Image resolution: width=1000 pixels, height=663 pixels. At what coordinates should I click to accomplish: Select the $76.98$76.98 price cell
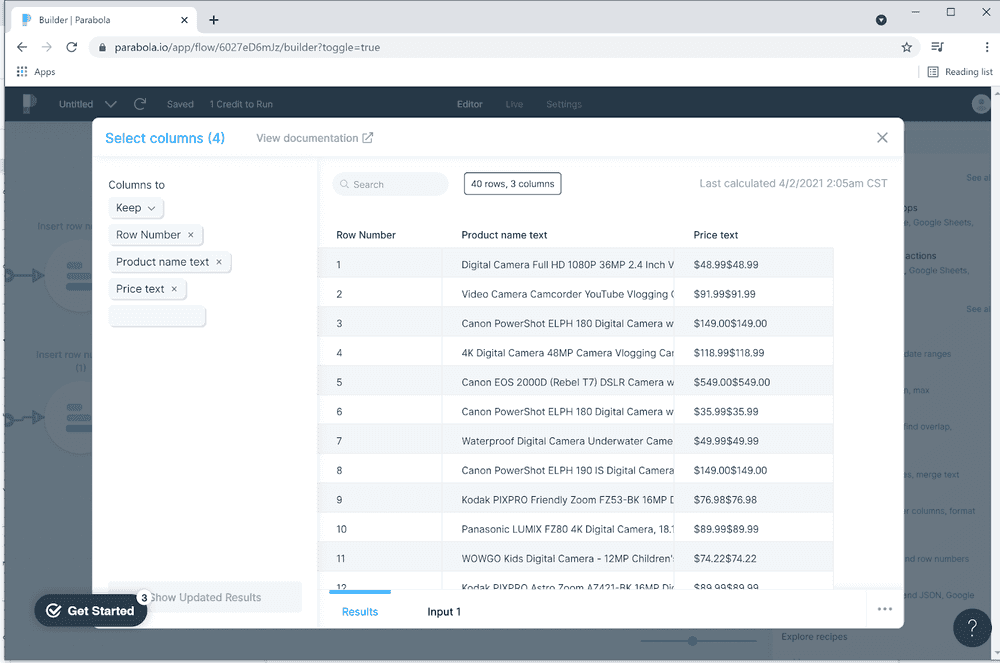(754, 500)
